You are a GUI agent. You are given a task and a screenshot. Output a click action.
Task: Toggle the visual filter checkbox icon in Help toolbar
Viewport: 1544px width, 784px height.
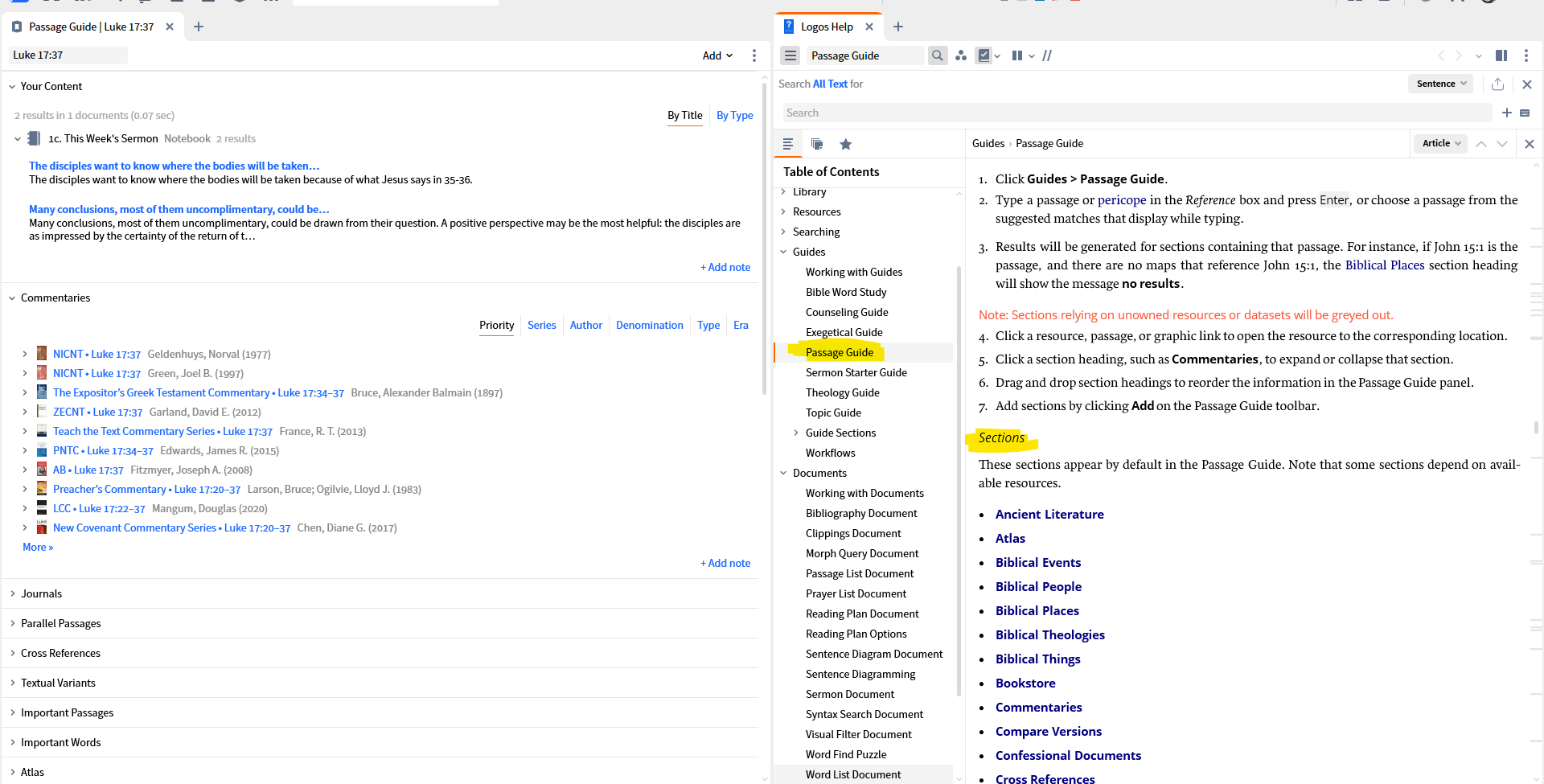click(x=983, y=55)
